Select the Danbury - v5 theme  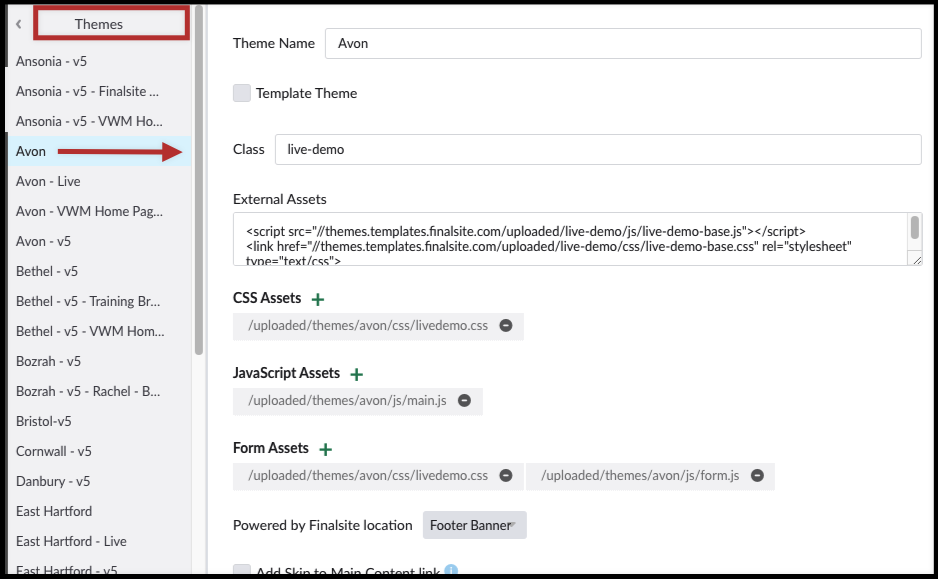99,481
